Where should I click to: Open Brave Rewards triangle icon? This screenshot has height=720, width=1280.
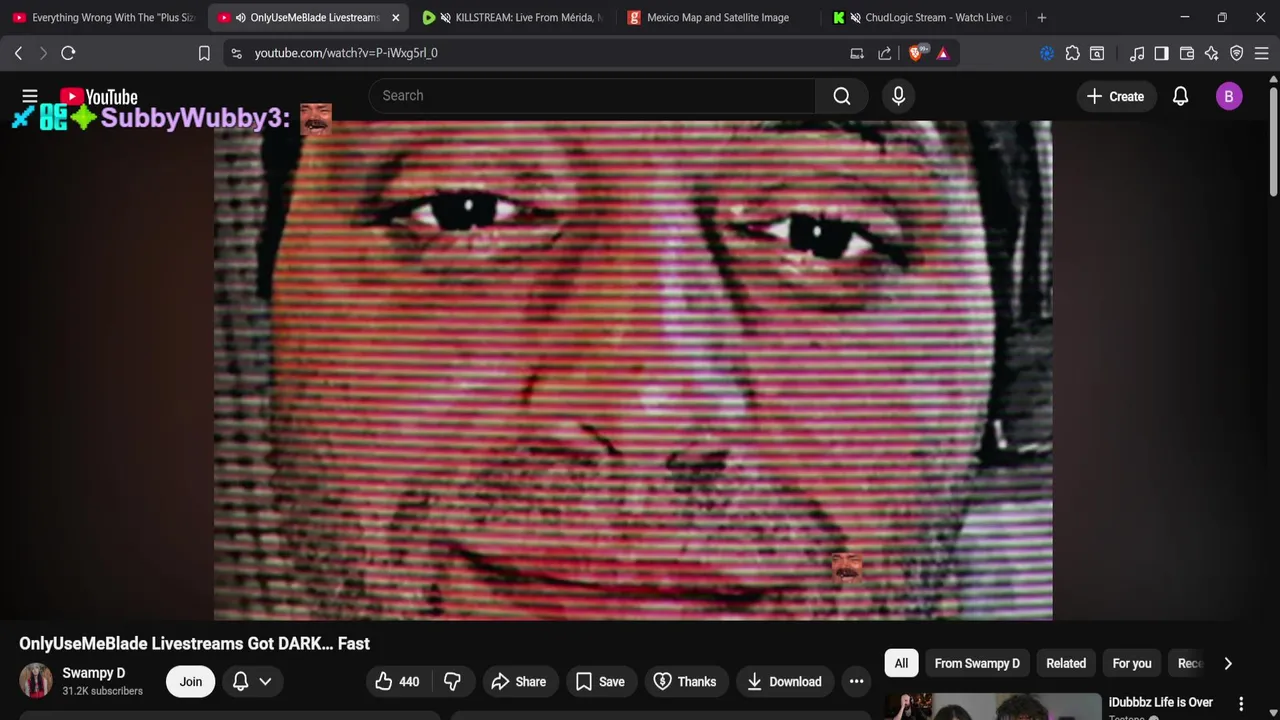tap(943, 53)
